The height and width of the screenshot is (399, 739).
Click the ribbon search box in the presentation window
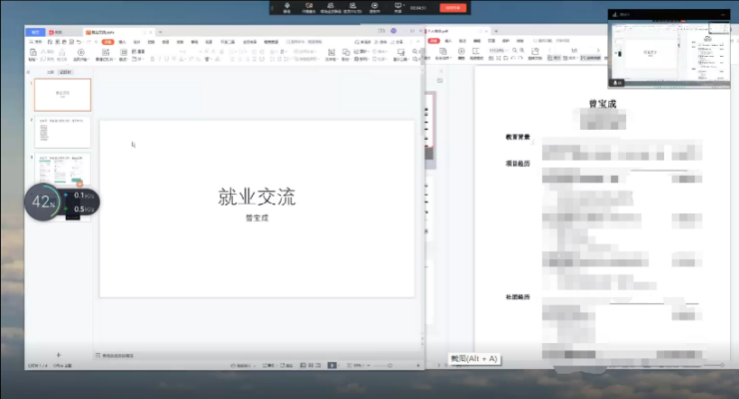tap(304, 42)
